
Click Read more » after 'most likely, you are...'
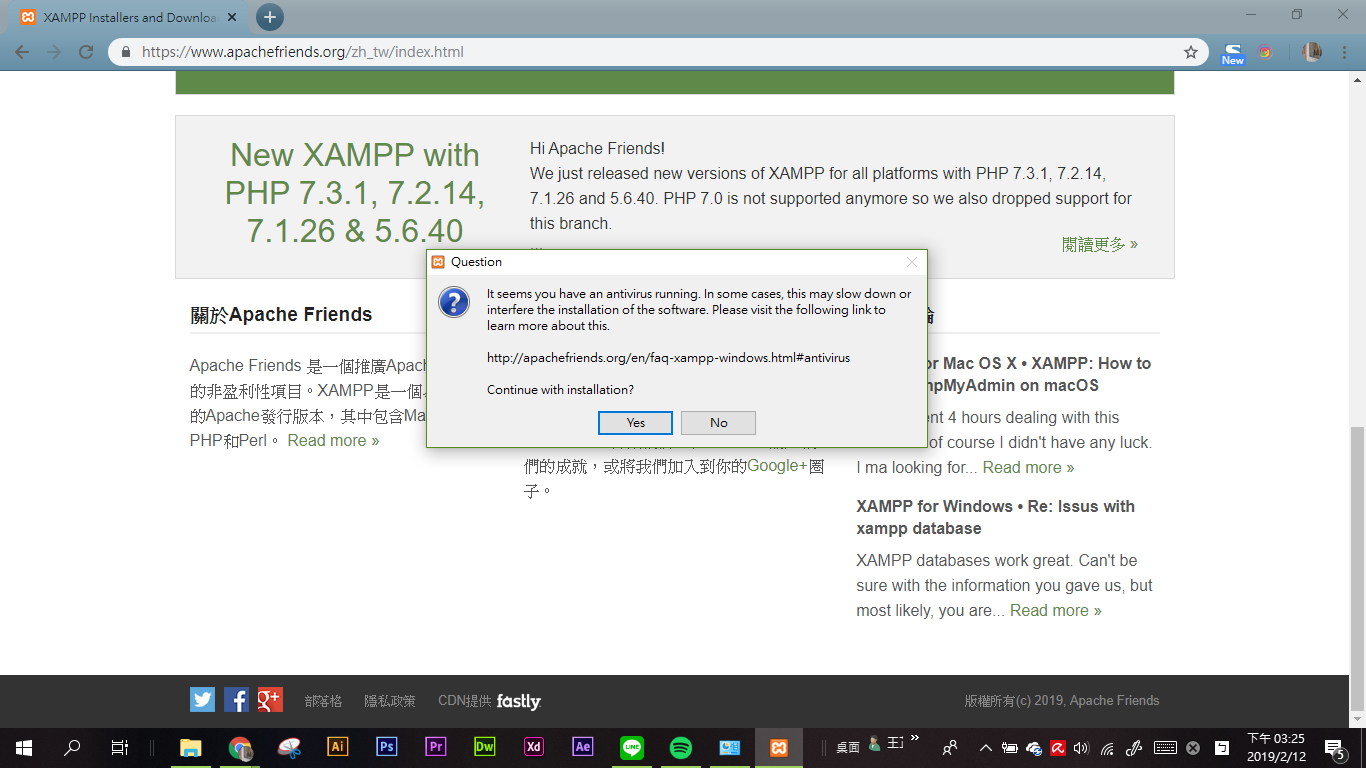[x=1055, y=610]
